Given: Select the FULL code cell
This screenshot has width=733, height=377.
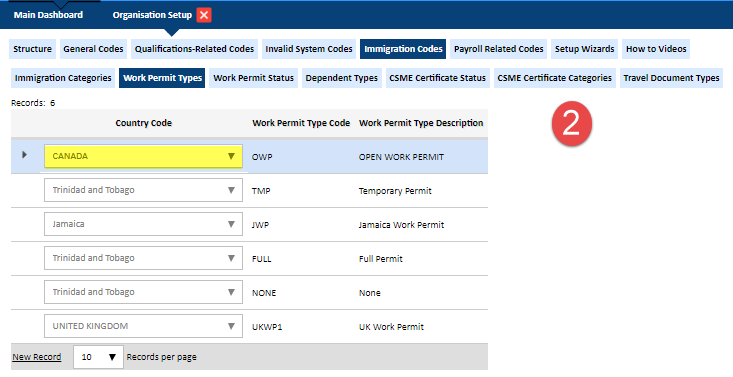Looking at the screenshot, I should (261, 259).
